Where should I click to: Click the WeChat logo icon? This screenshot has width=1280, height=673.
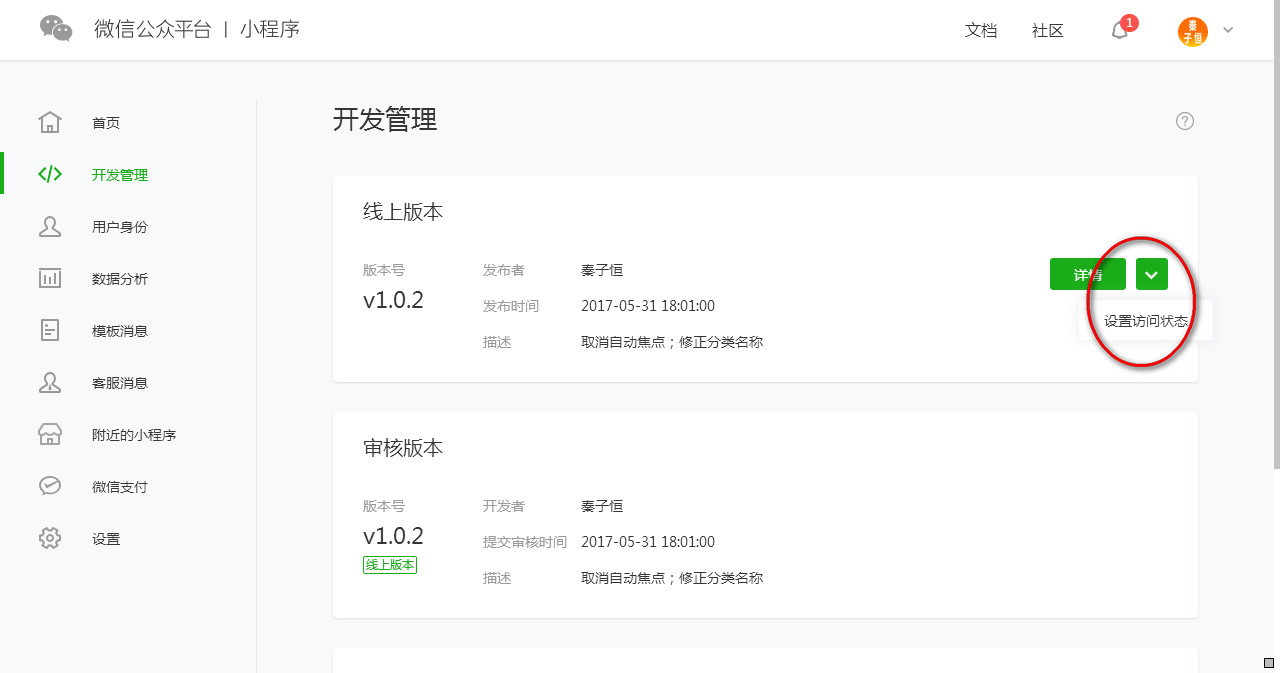click(56, 29)
